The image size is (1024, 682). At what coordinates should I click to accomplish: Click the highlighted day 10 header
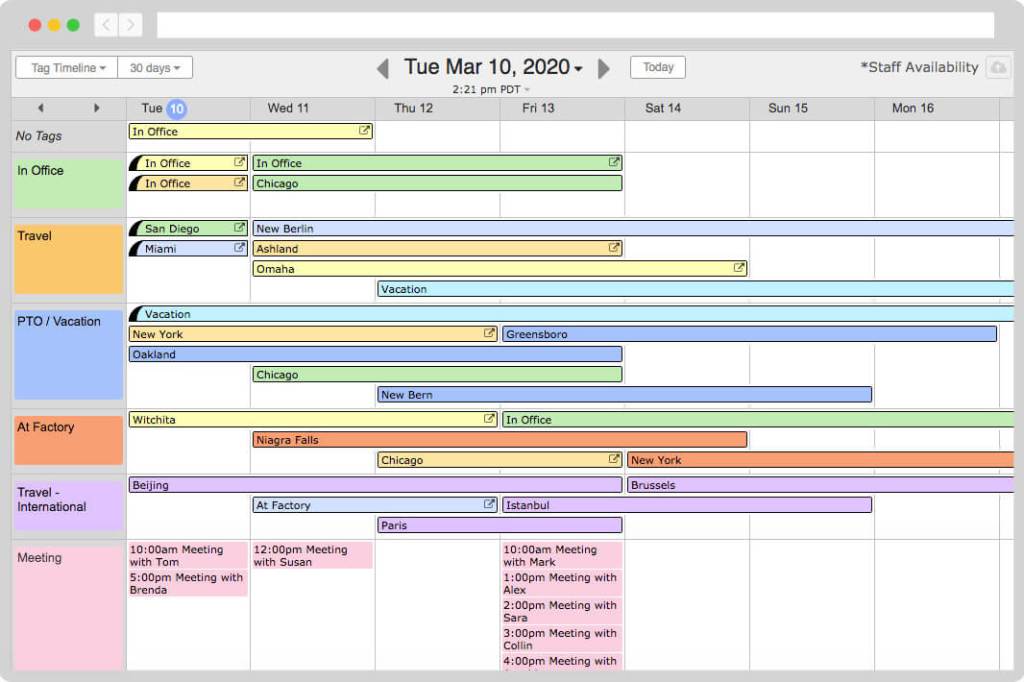176,108
